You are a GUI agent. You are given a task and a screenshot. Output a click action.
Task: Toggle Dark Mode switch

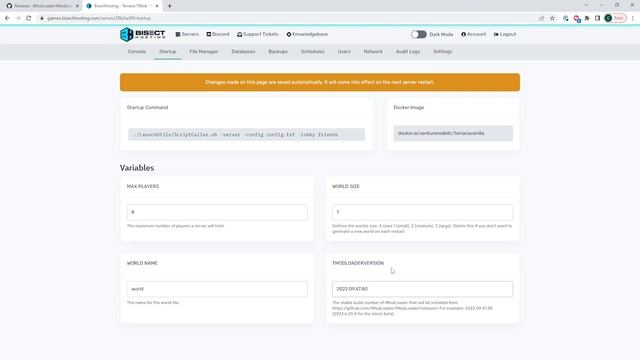click(x=418, y=34)
